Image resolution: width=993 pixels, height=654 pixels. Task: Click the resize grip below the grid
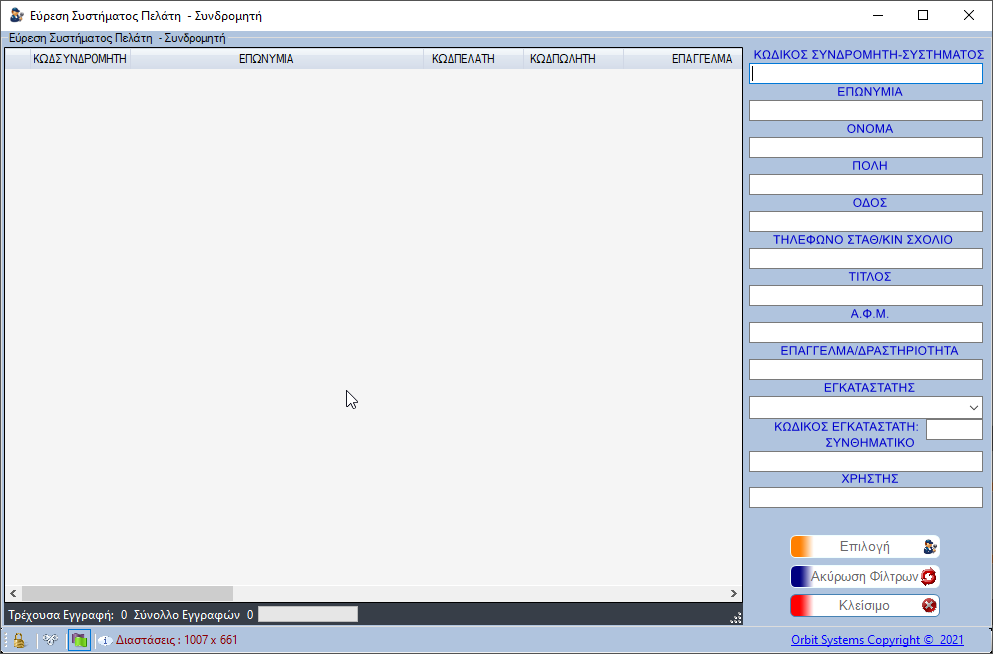(x=736, y=618)
